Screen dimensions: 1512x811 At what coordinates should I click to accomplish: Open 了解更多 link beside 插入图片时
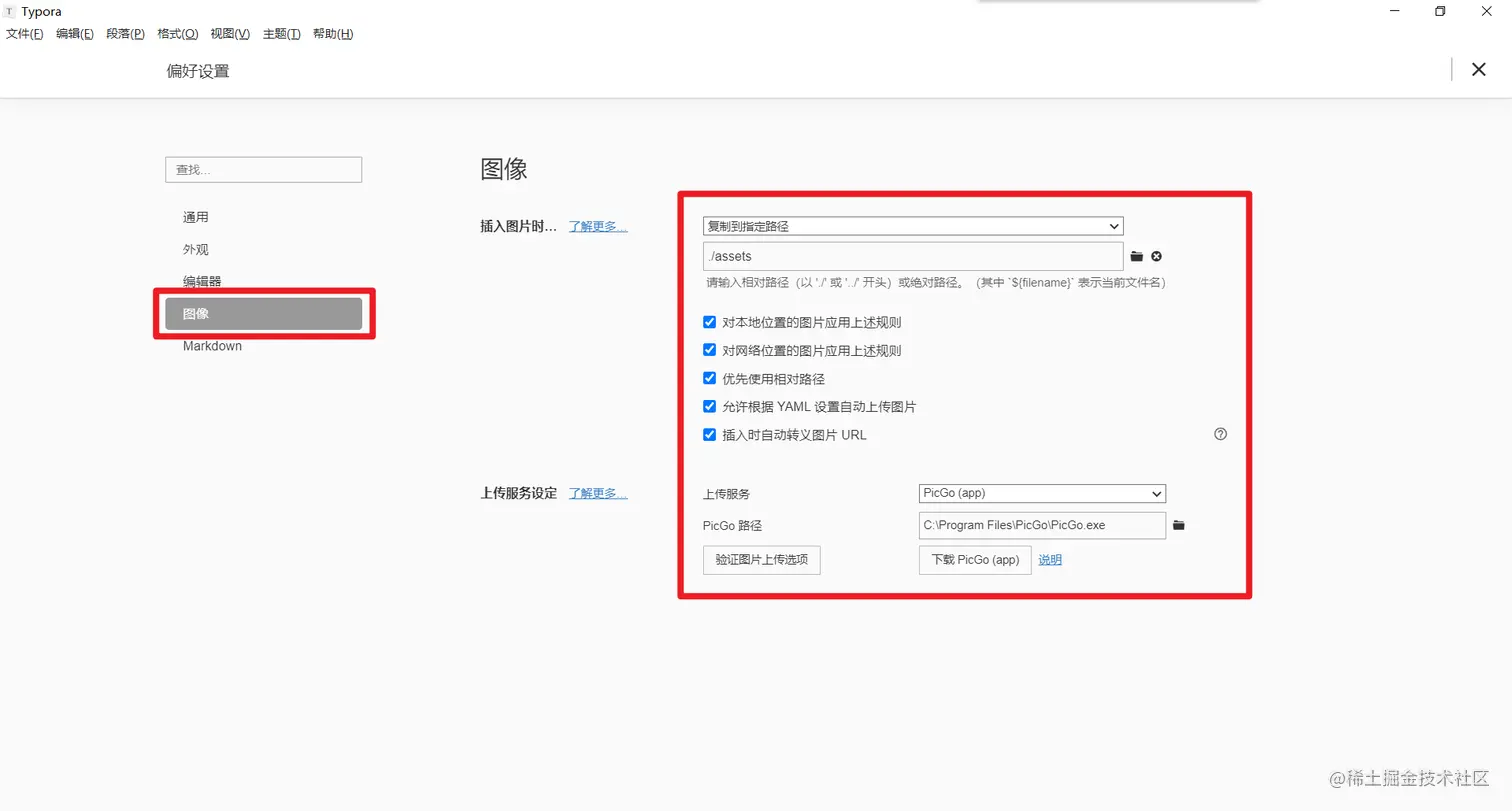(x=598, y=226)
